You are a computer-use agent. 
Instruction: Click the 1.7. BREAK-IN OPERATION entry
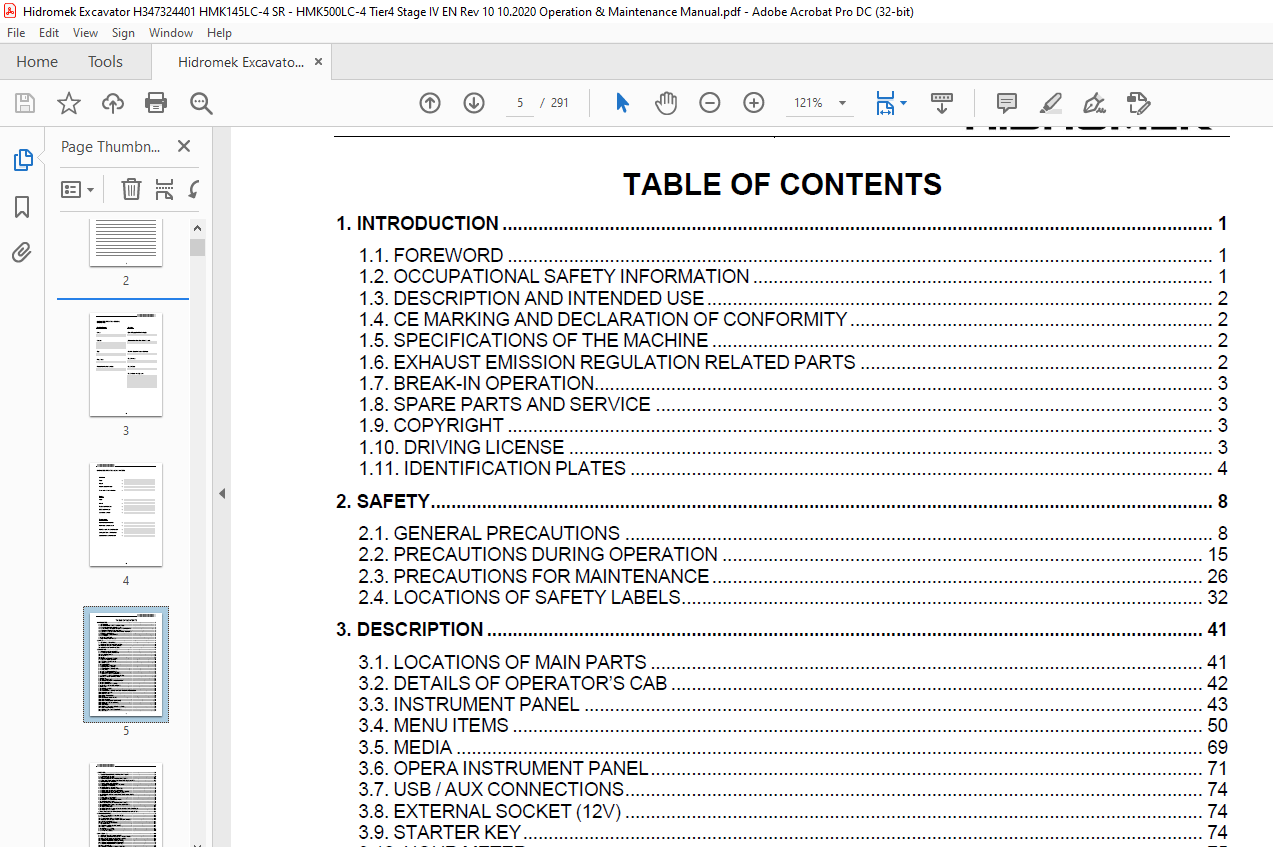793,384
